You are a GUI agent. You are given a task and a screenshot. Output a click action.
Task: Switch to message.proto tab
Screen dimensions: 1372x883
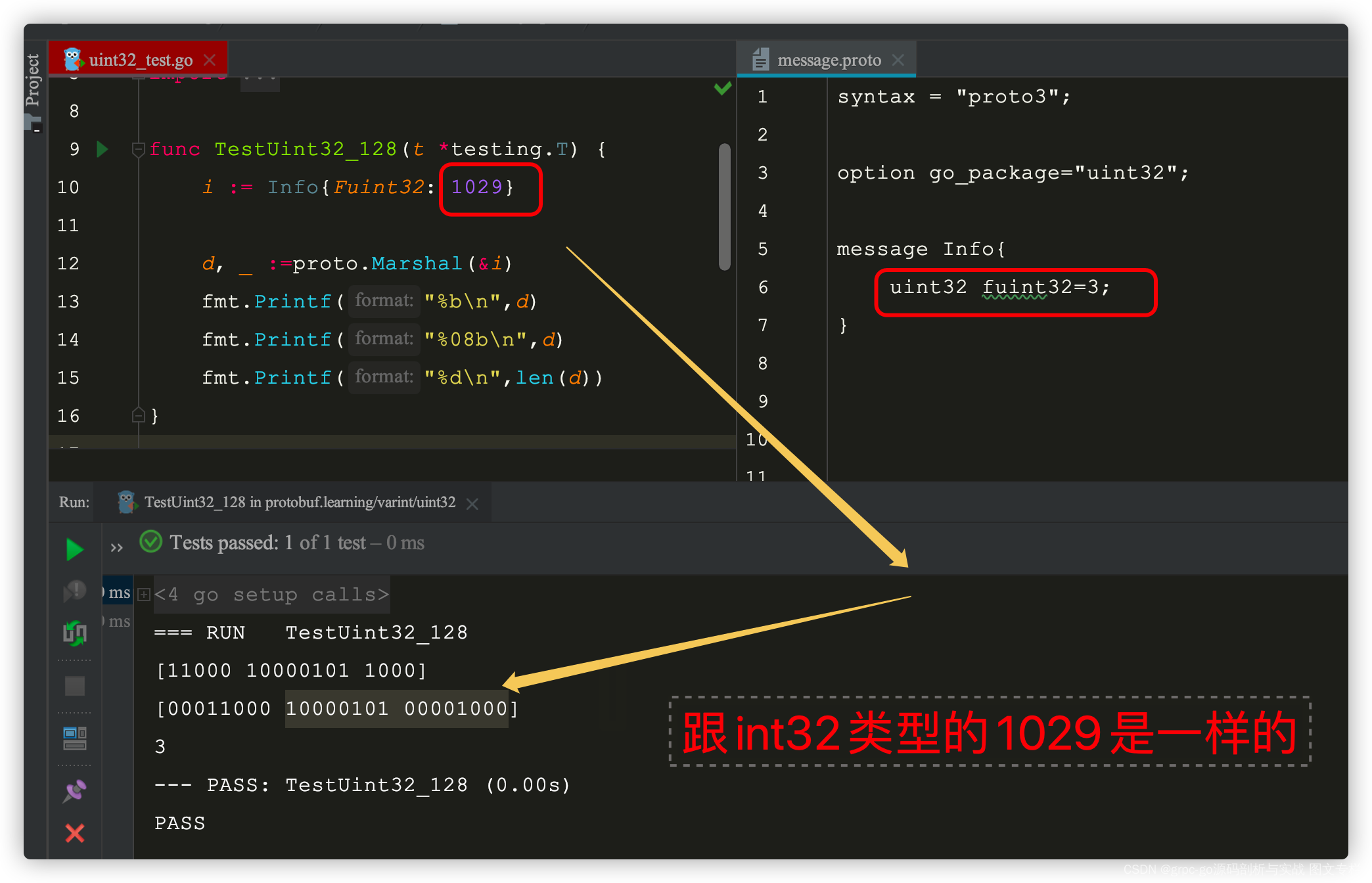[x=829, y=60]
